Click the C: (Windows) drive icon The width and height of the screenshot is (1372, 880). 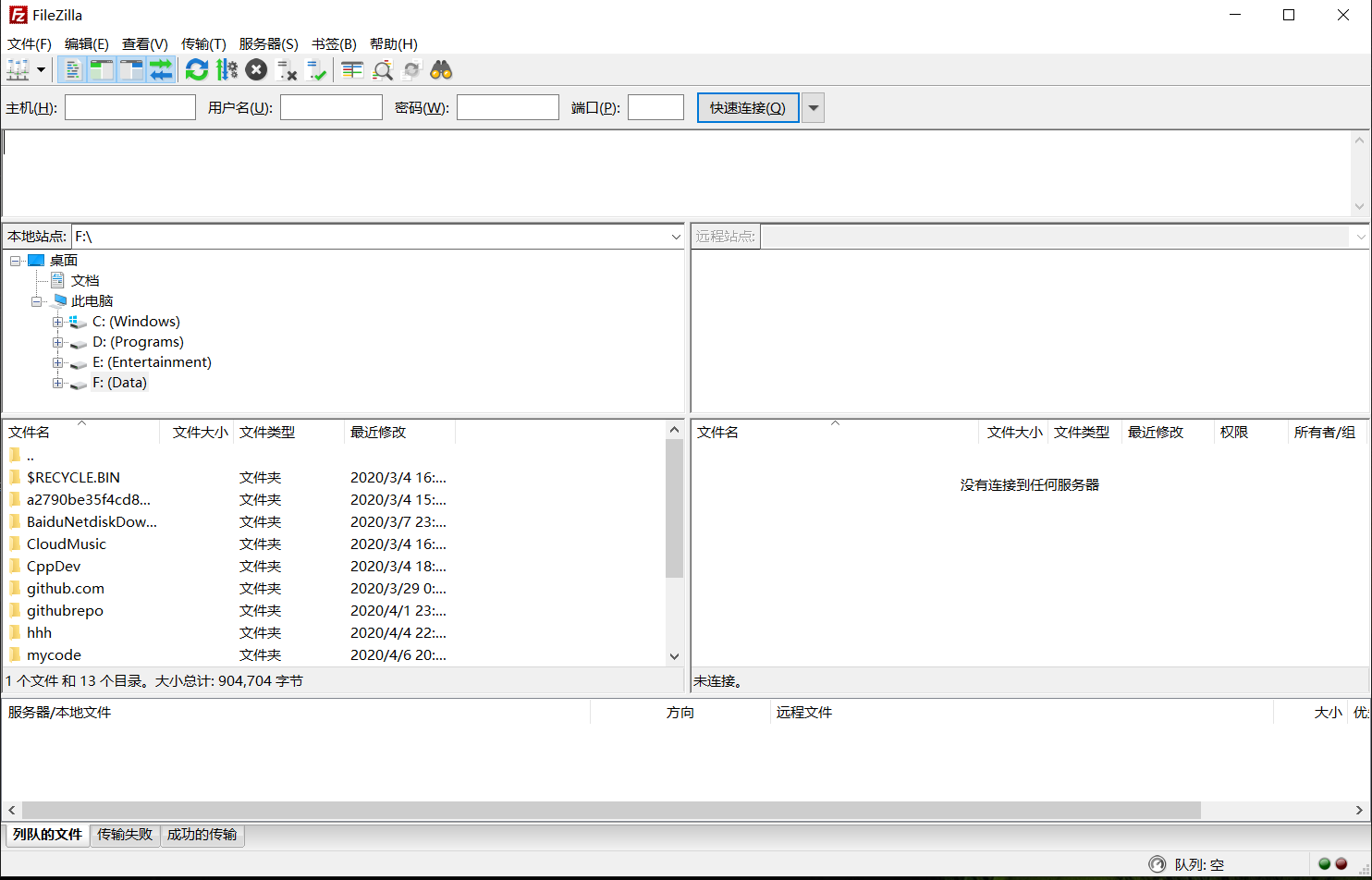[x=78, y=322]
